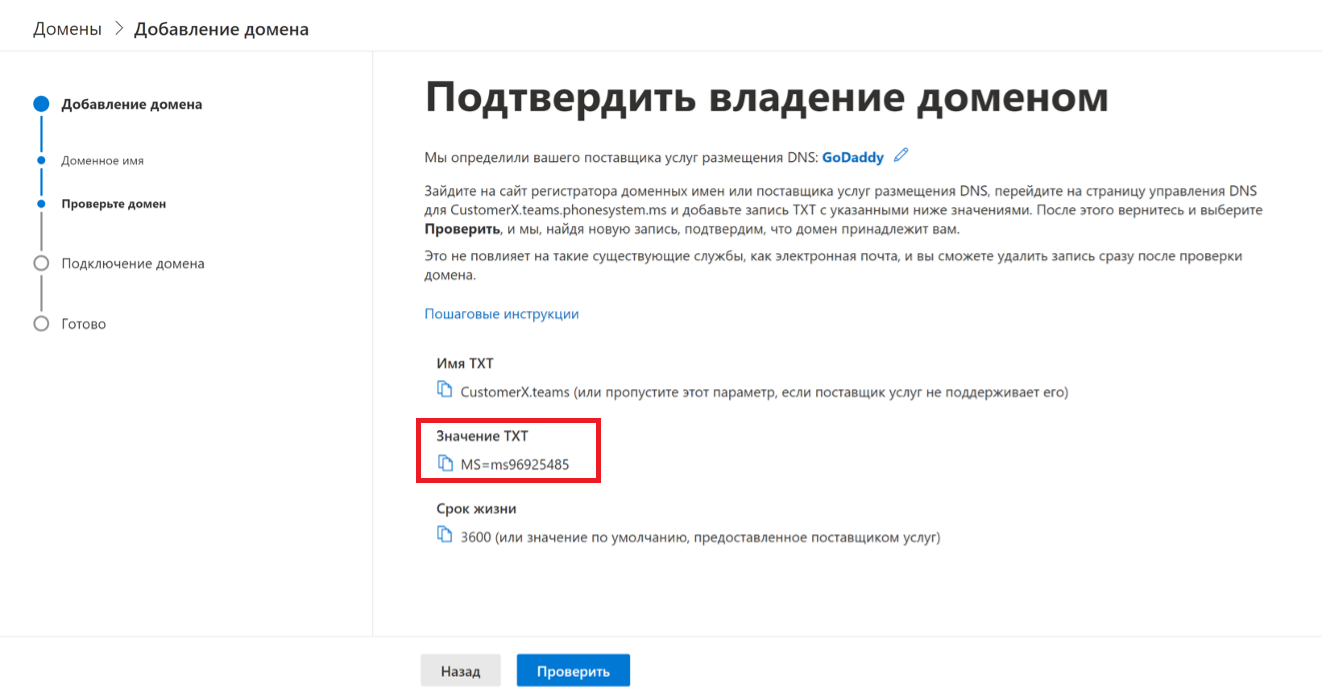Select the Проверьте домен sub-step
The height and width of the screenshot is (700, 1326).
pyautogui.click(x=113, y=204)
